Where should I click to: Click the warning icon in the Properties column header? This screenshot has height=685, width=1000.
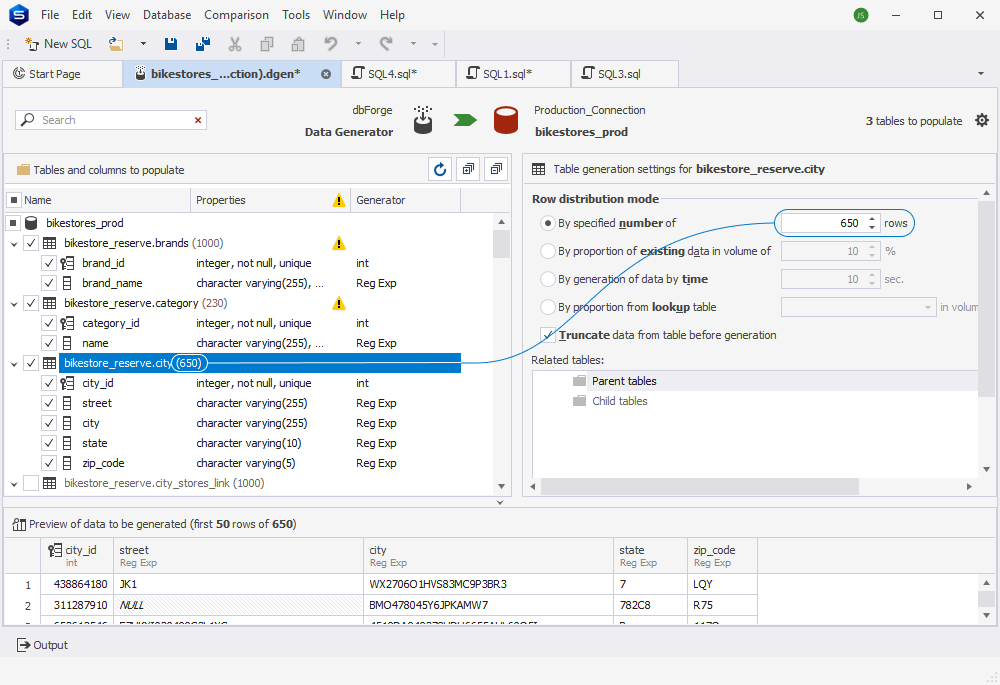[339, 200]
